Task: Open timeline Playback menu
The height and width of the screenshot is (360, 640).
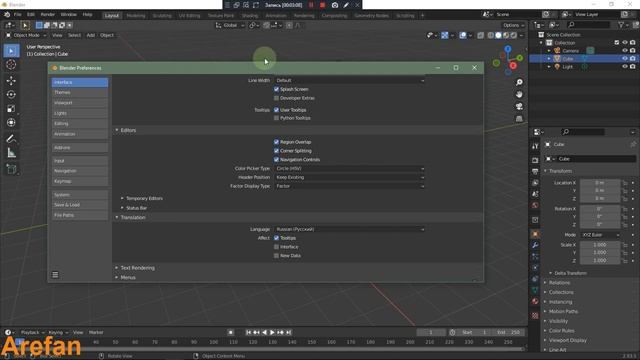Action: coord(32,333)
